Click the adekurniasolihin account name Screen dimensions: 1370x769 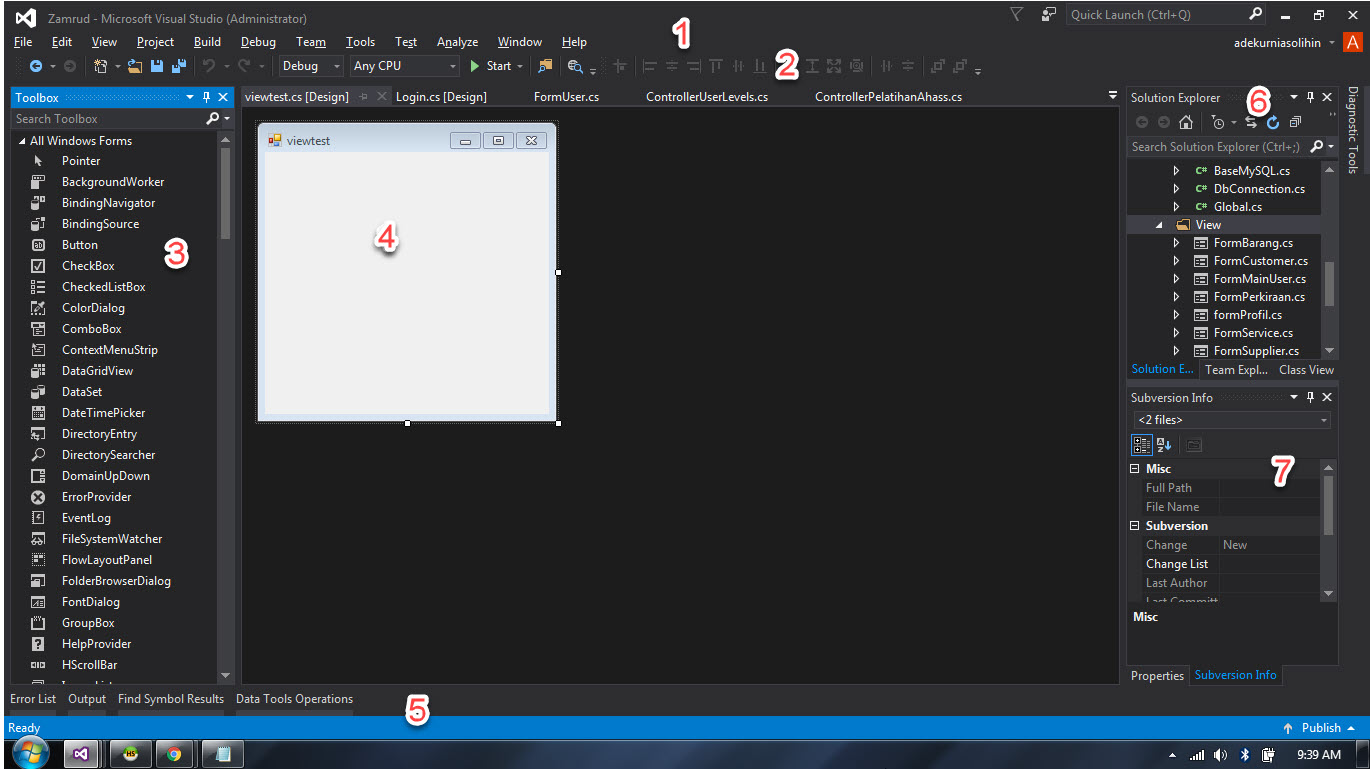click(x=1277, y=42)
